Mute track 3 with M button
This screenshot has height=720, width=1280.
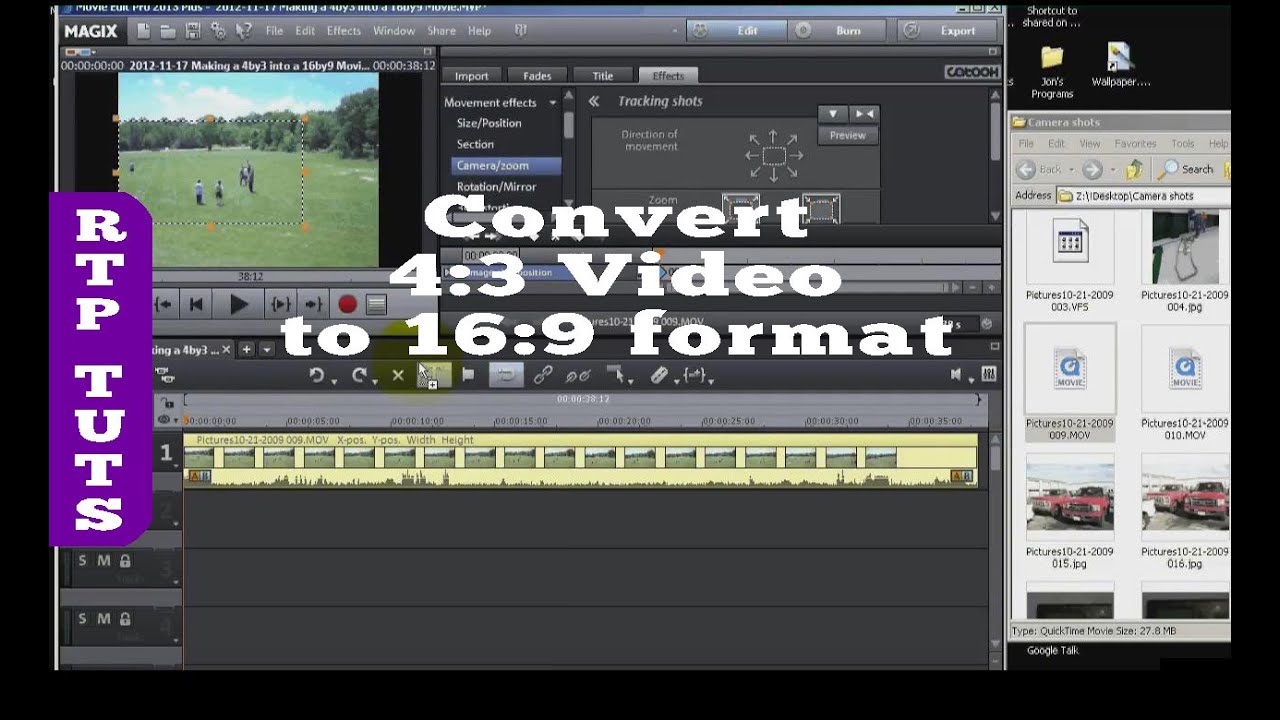click(x=103, y=561)
